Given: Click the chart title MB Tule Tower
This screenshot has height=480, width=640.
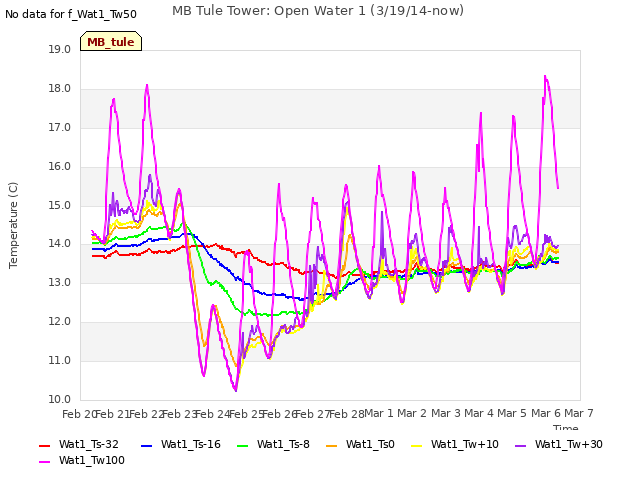Looking at the screenshot, I should 318,11.
